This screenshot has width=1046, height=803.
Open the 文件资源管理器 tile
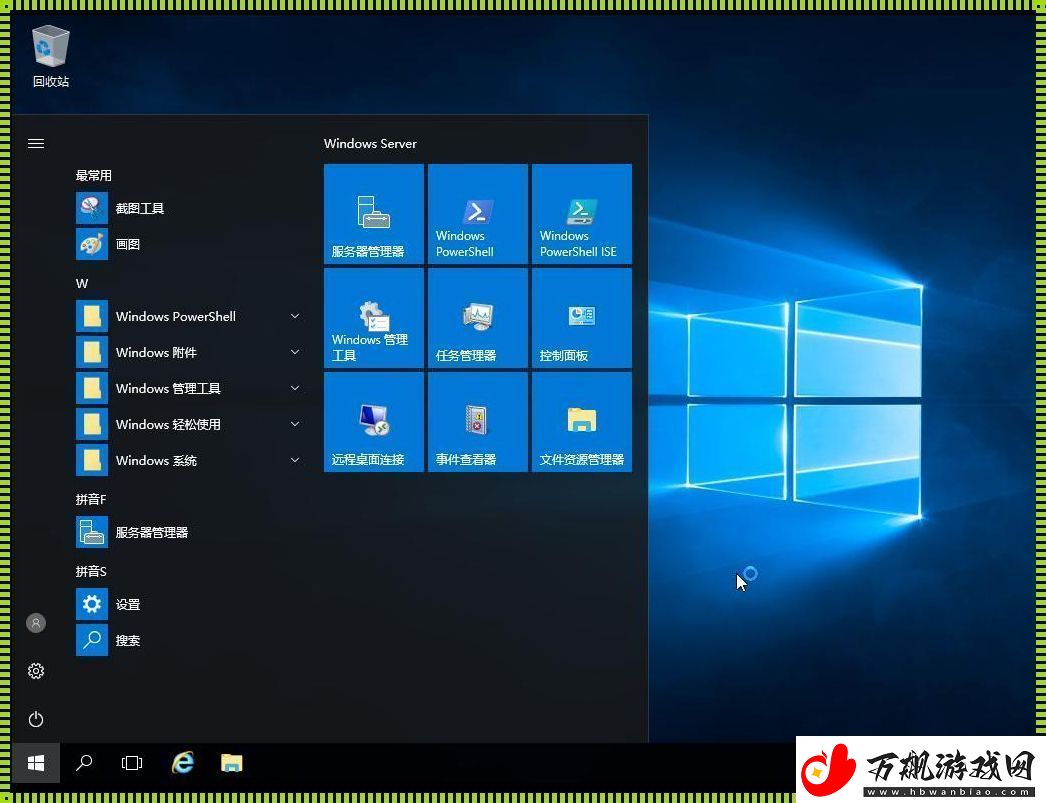pos(582,422)
